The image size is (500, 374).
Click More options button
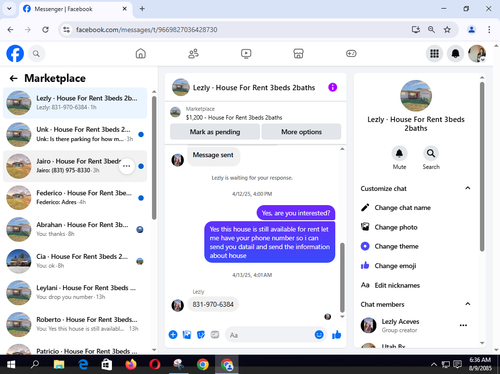click(301, 132)
